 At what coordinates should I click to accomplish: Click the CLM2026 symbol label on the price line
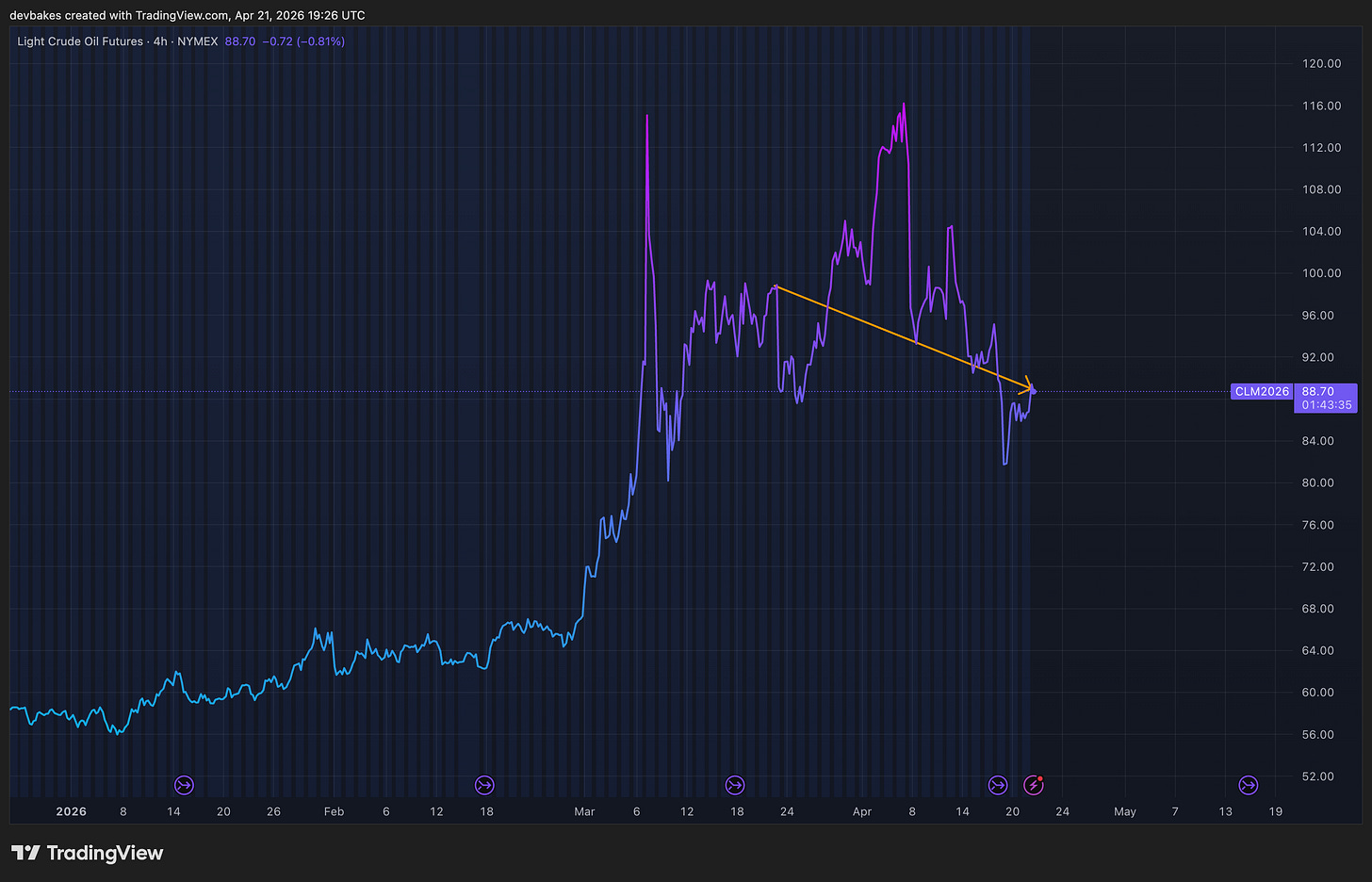pos(1262,391)
